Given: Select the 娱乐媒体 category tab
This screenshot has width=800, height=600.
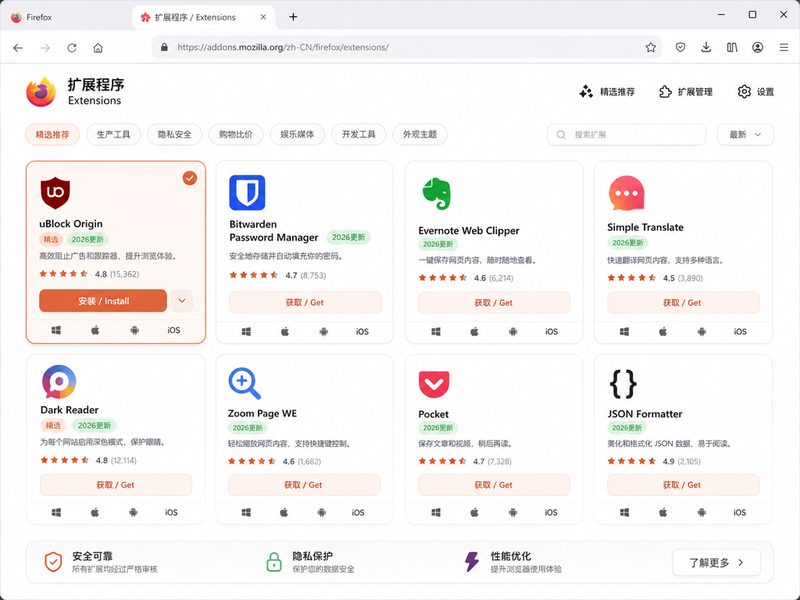Looking at the screenshot, I should pyautogui.click(x=297, y=135).
